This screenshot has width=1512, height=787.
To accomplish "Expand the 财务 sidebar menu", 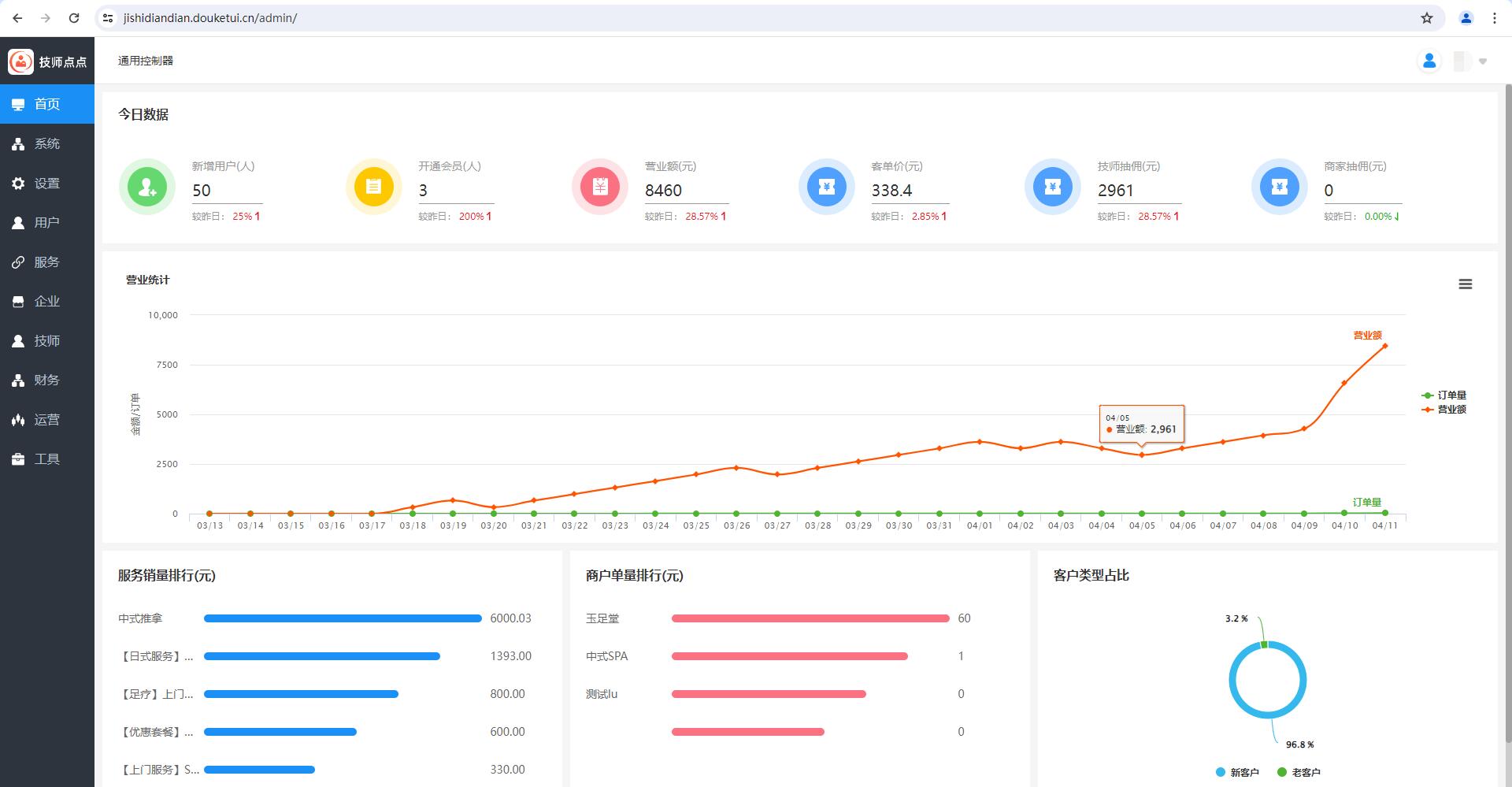I will tap(46, 380).
